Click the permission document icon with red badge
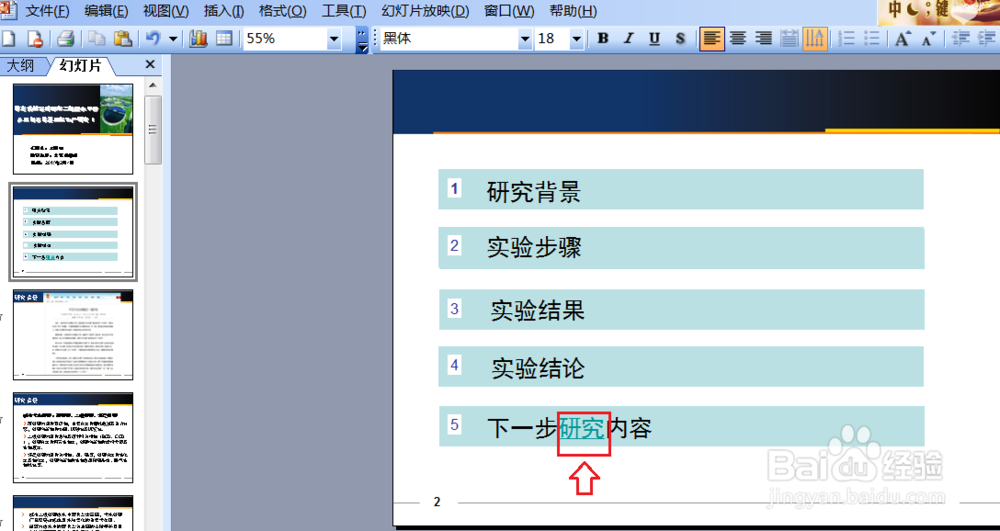This screenshot has width=1000, height=531. 35,39
